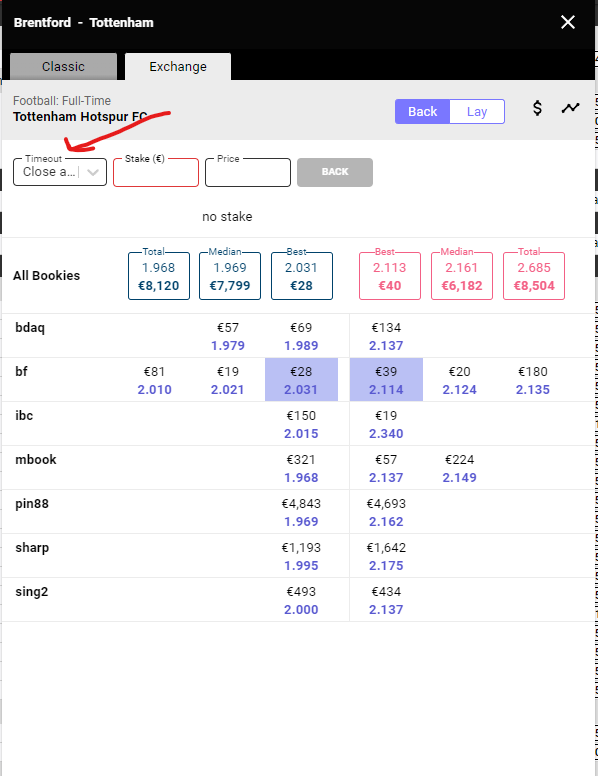Click the pink Median 2.161 box
This screenshot has width=598, height=776.
(462, 276)
